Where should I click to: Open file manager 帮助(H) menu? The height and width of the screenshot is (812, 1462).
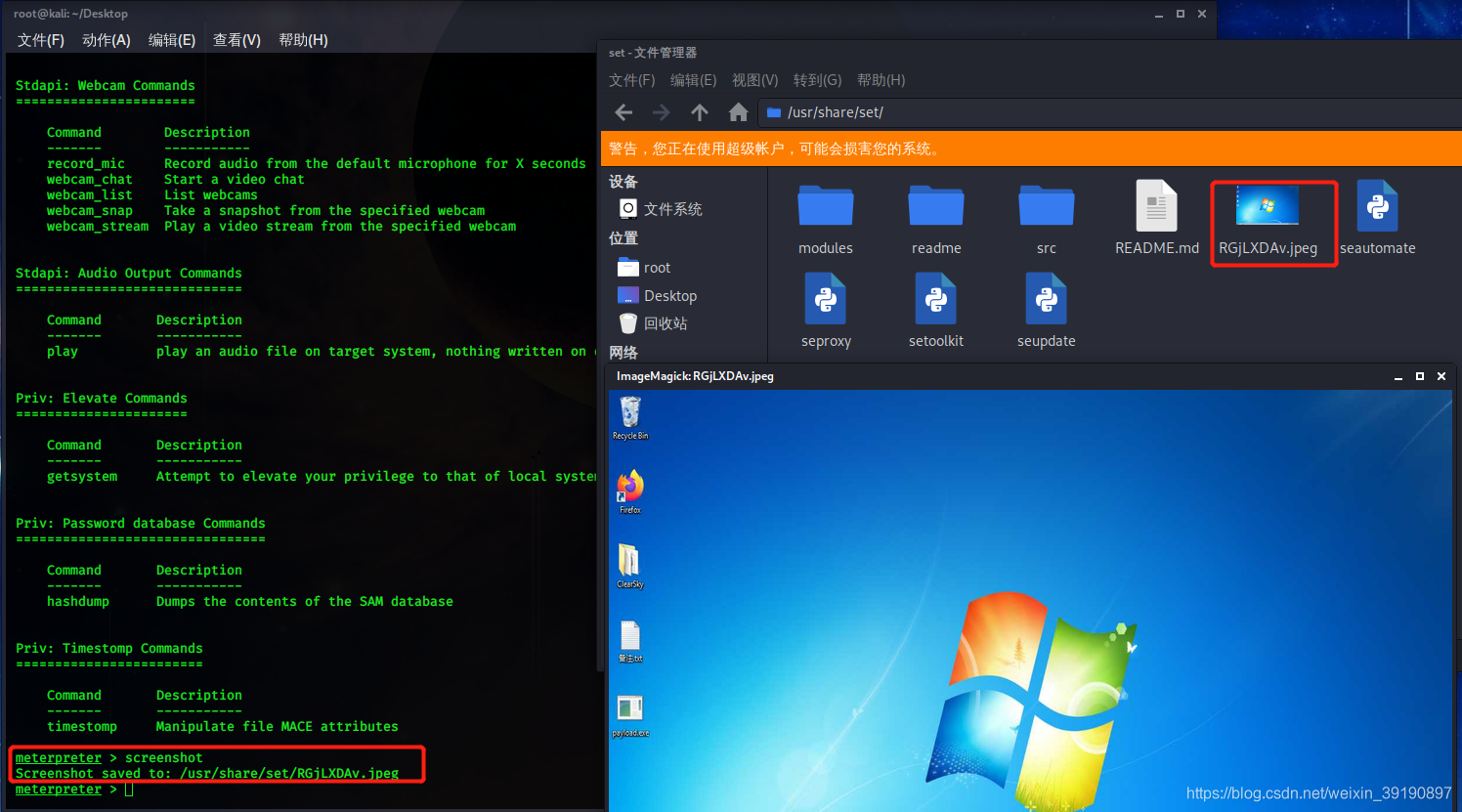tap(881, 80)
